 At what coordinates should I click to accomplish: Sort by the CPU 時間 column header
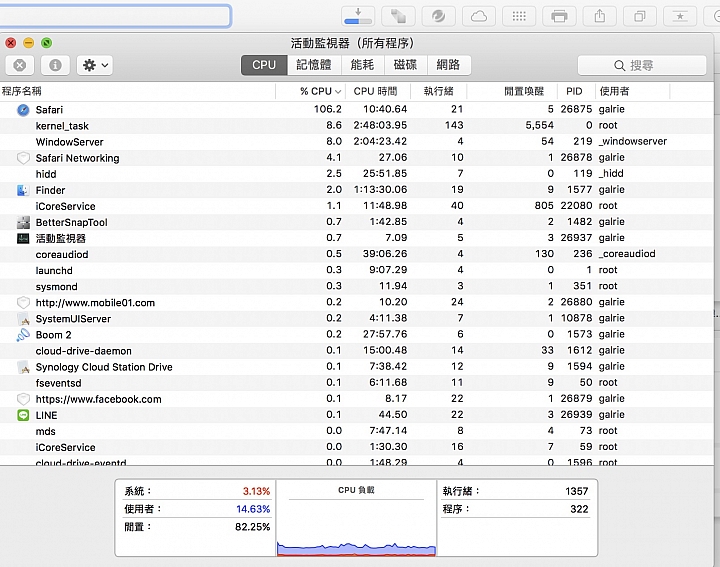point(378,91)
